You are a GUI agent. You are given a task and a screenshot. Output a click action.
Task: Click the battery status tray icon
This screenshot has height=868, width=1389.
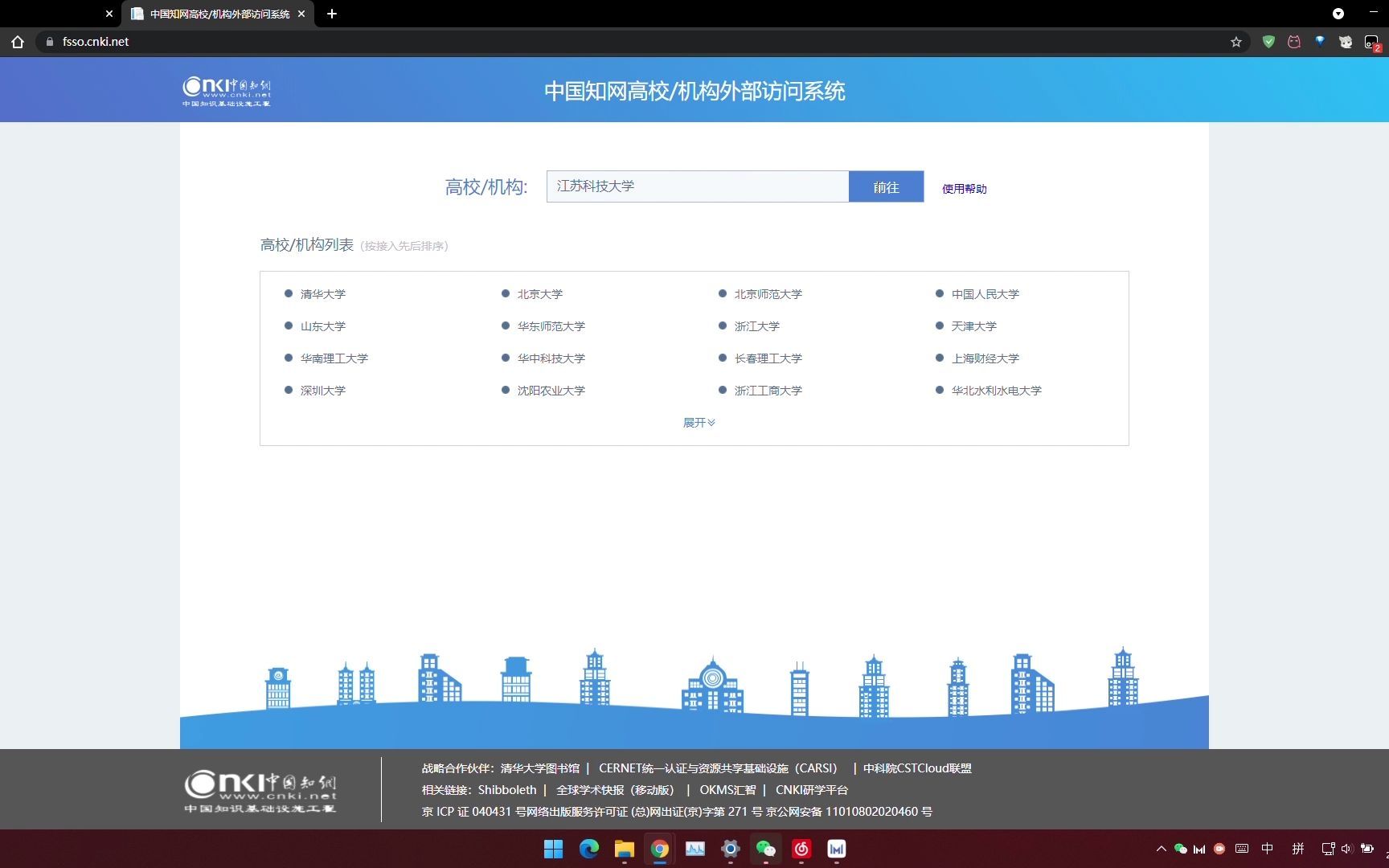pyautogui.click(x=1367, y=849)
